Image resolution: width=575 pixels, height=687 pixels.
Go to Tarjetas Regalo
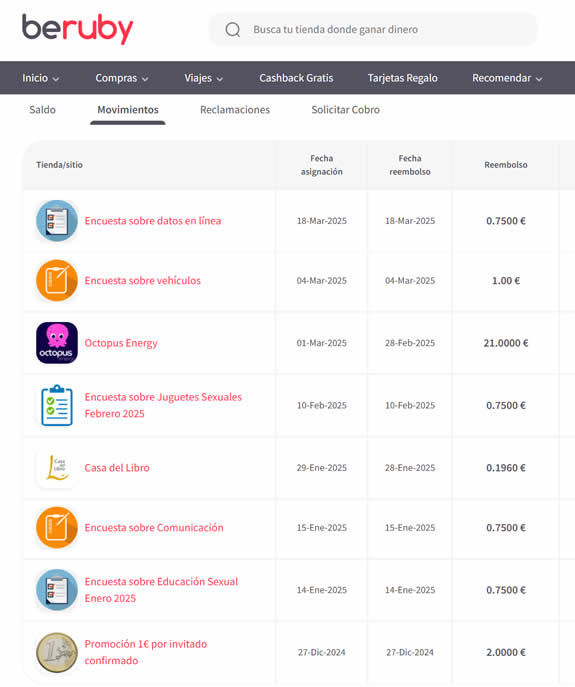point(402,78)
